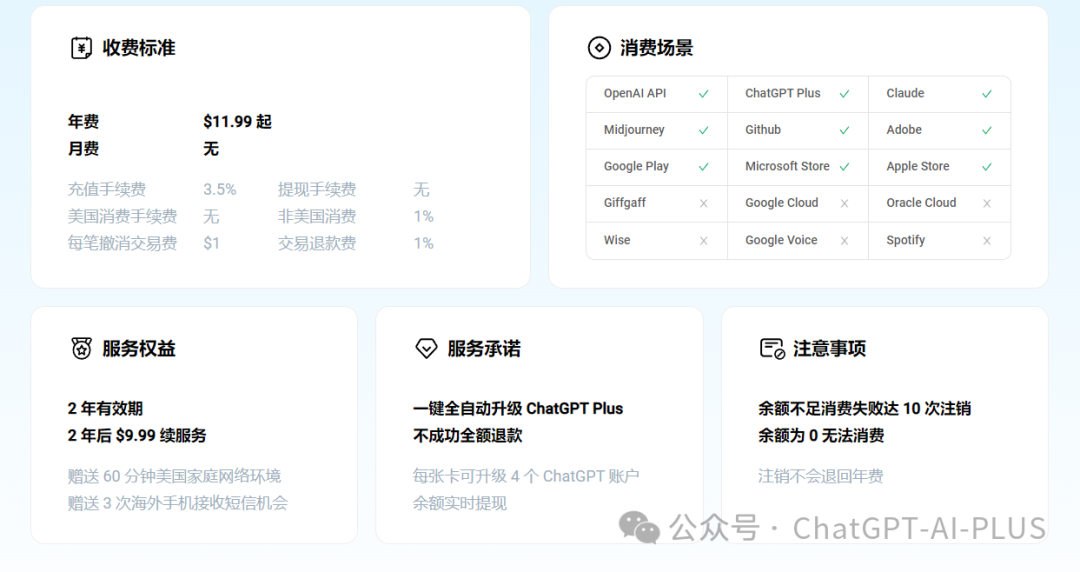The width and height of the screenshot is (1080, 572).
Task: Click the 2 年后 $9.99 续服务 line
Action: click(137, 436)
